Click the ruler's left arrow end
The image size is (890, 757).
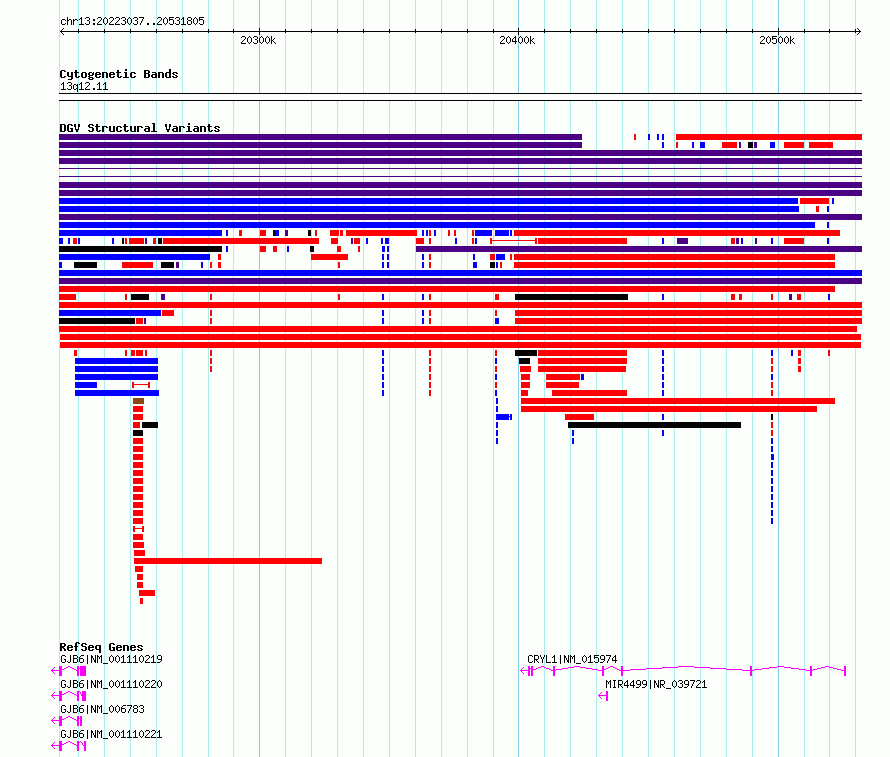click(x=62, y=31)
